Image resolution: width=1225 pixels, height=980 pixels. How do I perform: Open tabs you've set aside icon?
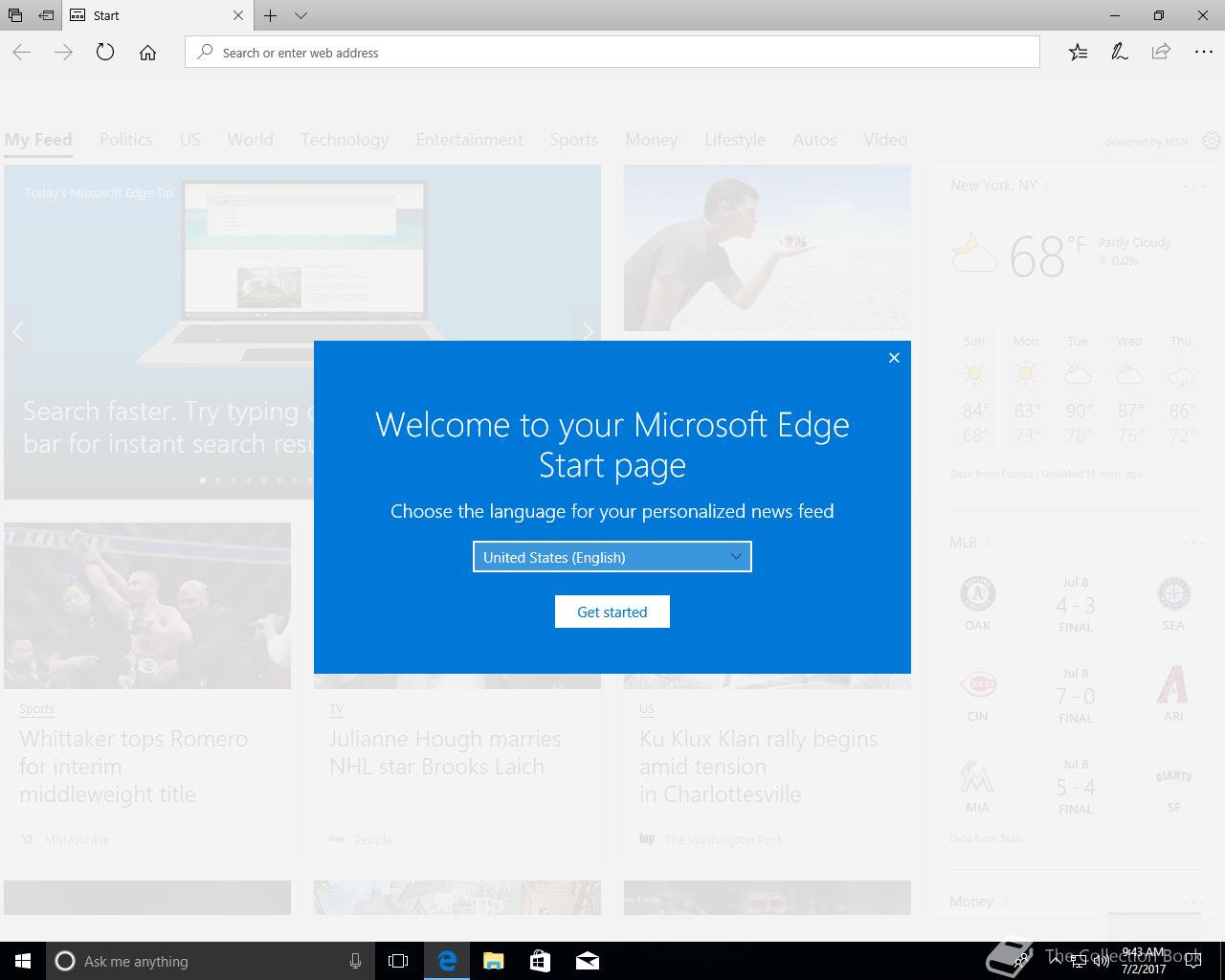pos(15,15)
